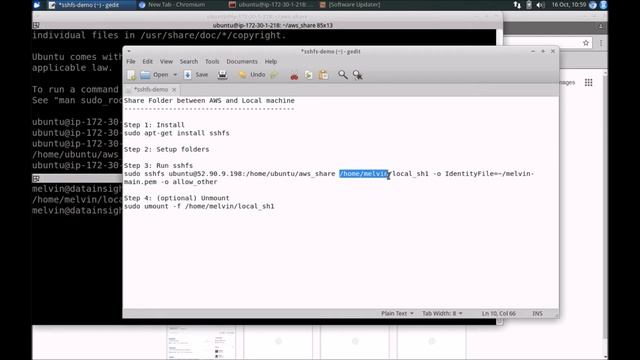Image resolution: width=640 pixels, height=360 pixels.
Task: Close the *sshfs-demo tab
Action: tap(174, 89)
